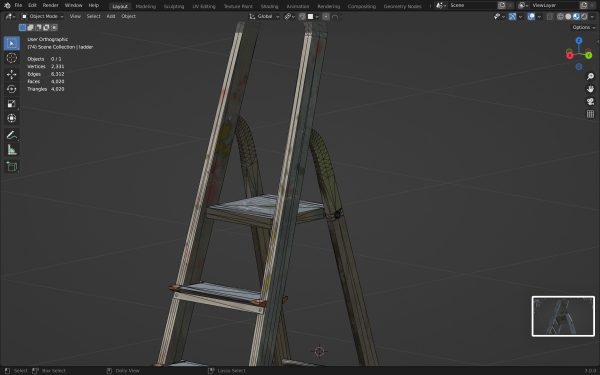Image resolution: width=600 pixels, height=375 pixels.
Task: Select the Annotate tool
Action: pos(11,135)
